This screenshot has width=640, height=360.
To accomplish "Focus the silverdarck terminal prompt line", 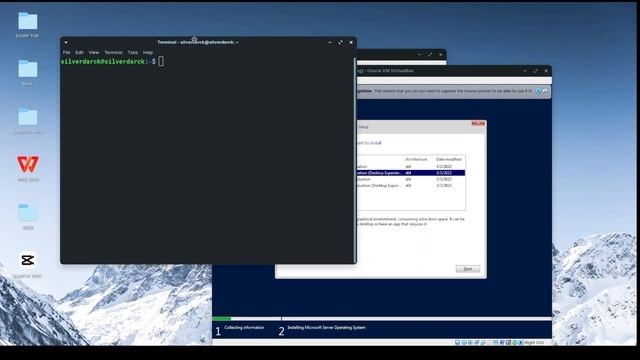I will [x=112, y=62].
